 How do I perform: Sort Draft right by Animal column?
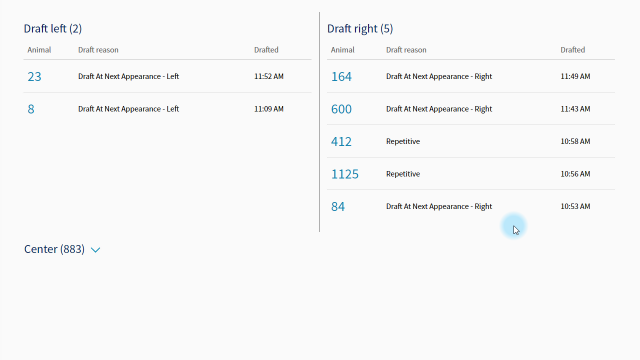(x=342, y=50)
